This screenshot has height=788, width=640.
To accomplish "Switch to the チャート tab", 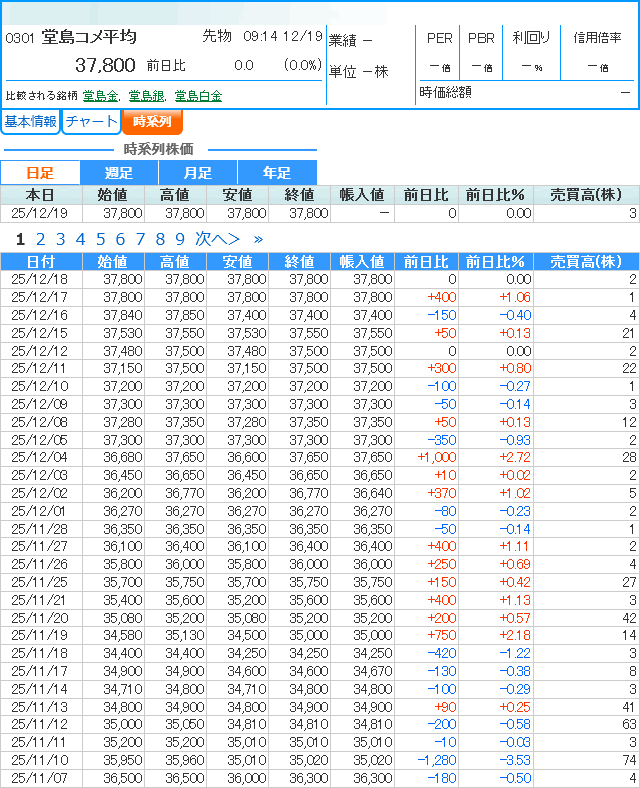I will coord(91,122).
